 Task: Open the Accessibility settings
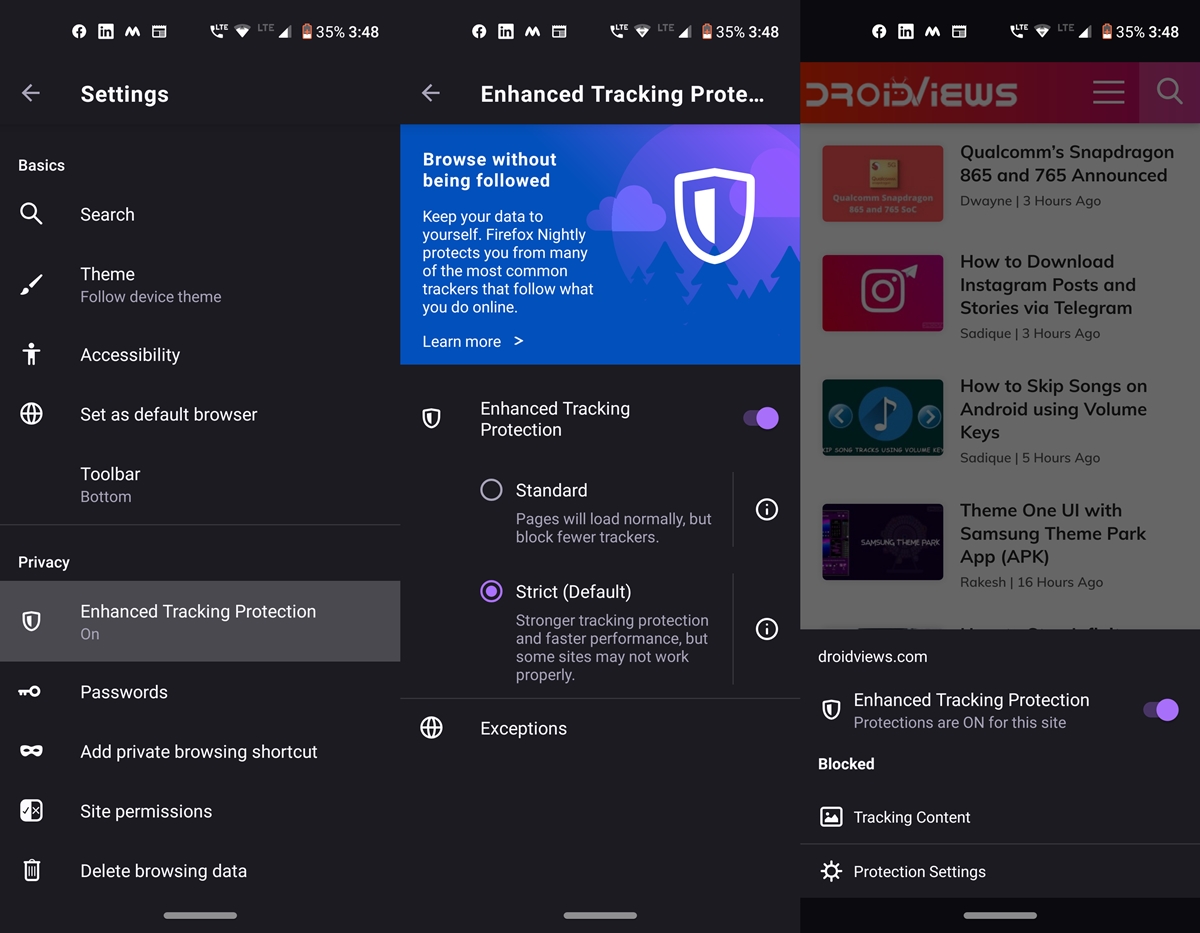pos(200,354)
